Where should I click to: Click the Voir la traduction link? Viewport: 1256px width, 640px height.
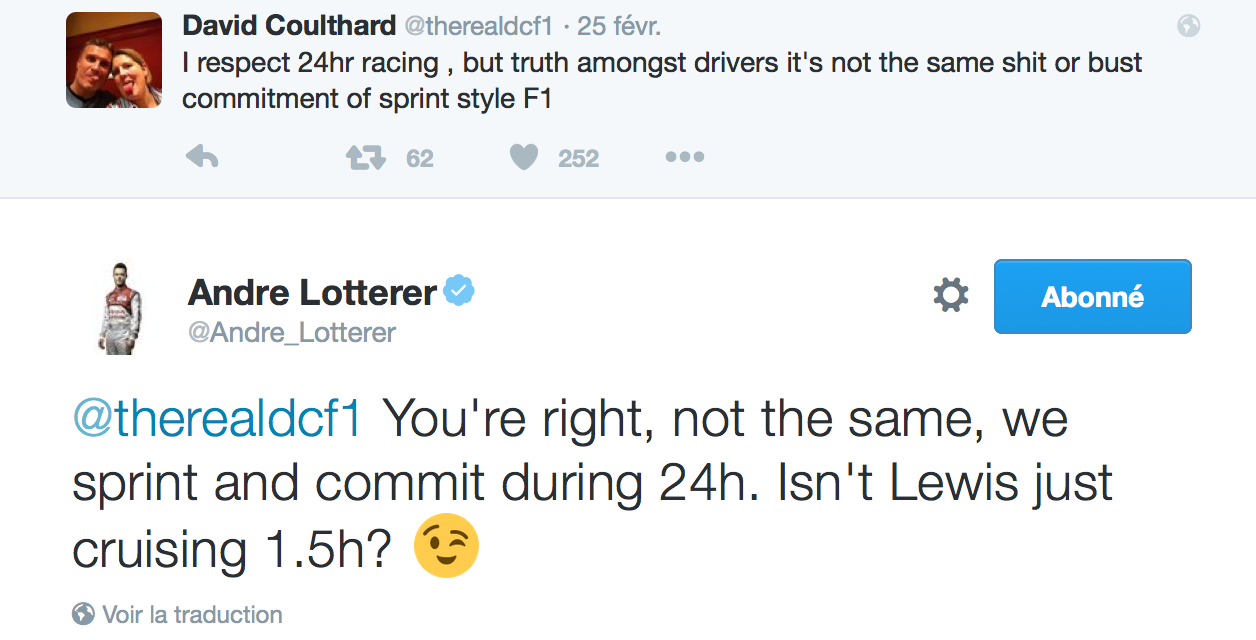pos(192,614)
